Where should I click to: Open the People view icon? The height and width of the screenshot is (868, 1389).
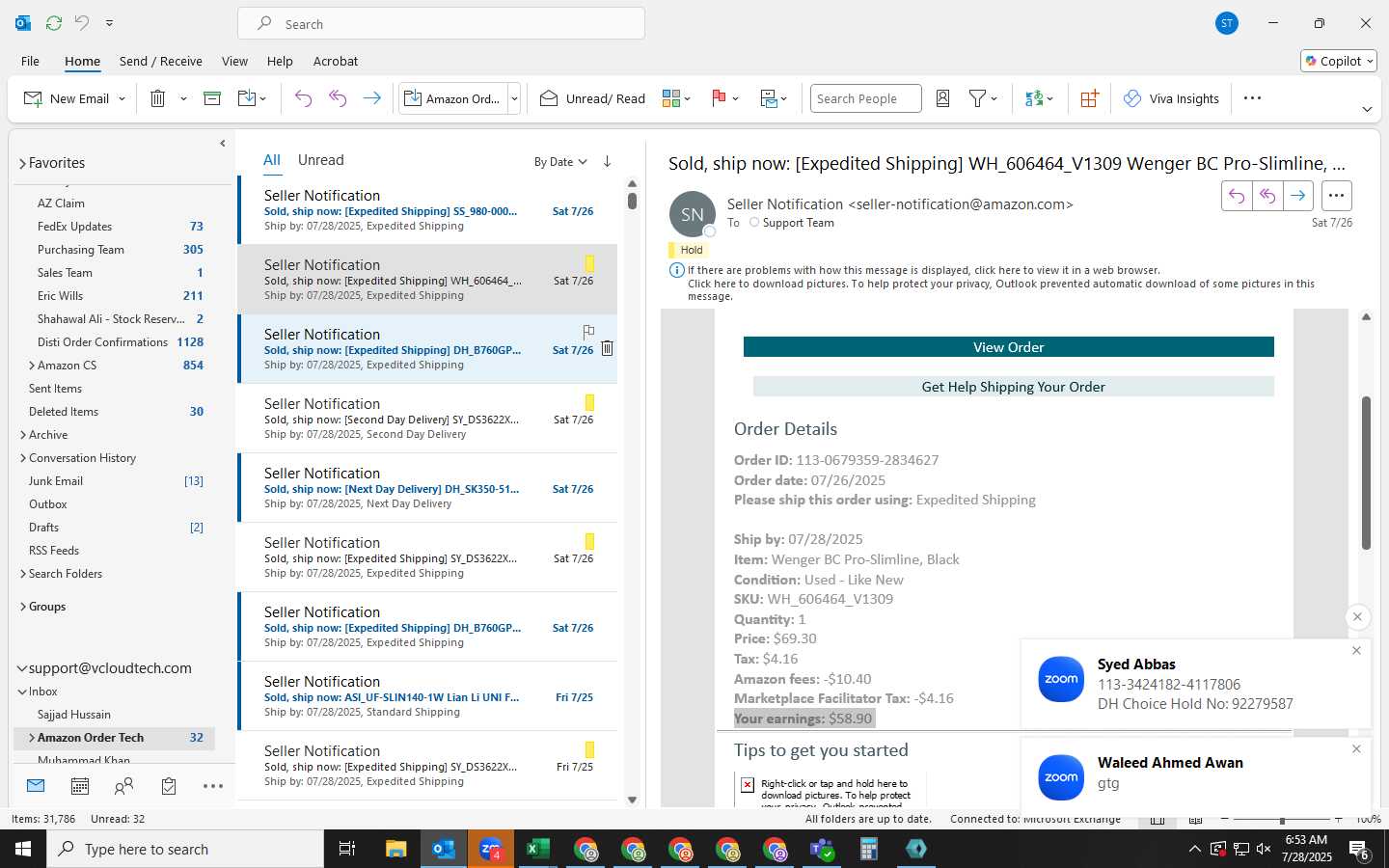click(123, 786)
